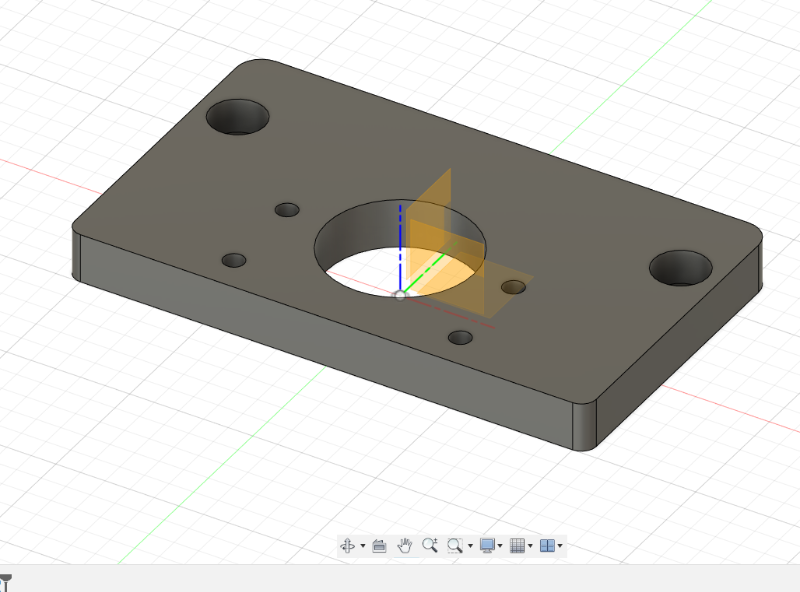Activate the Pan hand tool
The height and width of the screenshot is (592, 800).
pyautogui.click(x=405, y=545)
